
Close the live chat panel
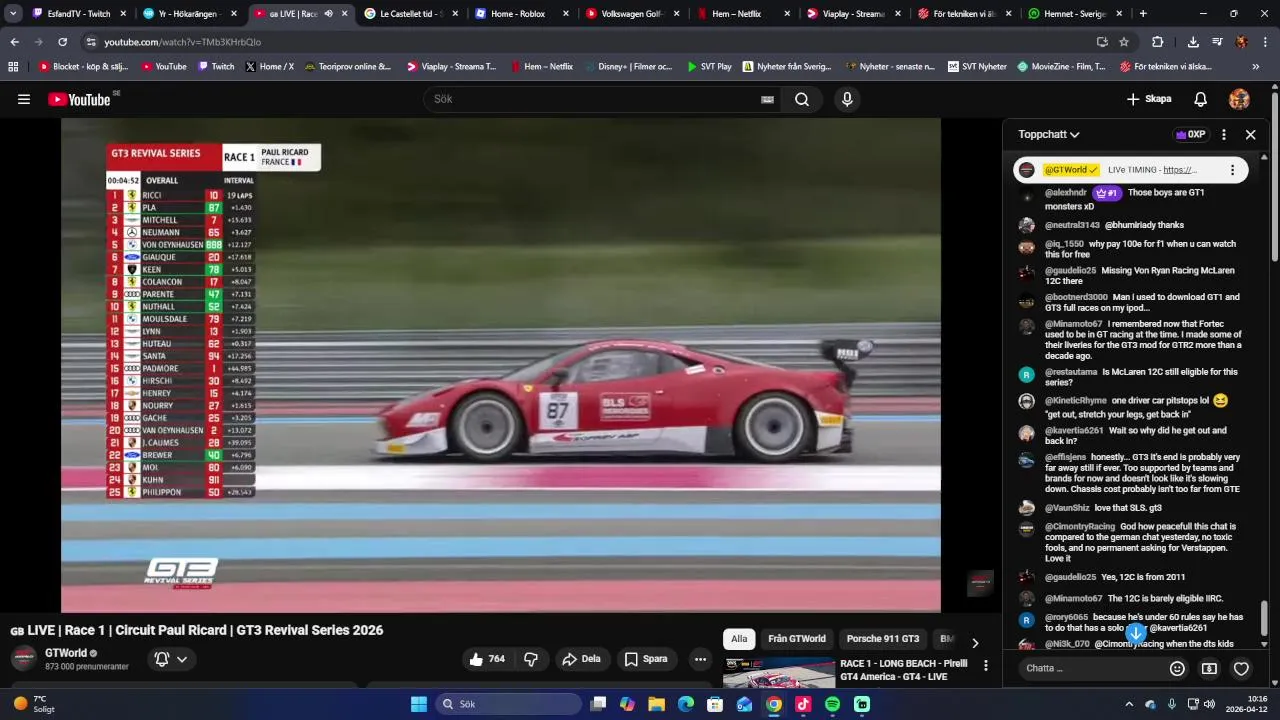[x=1250, y=134]
